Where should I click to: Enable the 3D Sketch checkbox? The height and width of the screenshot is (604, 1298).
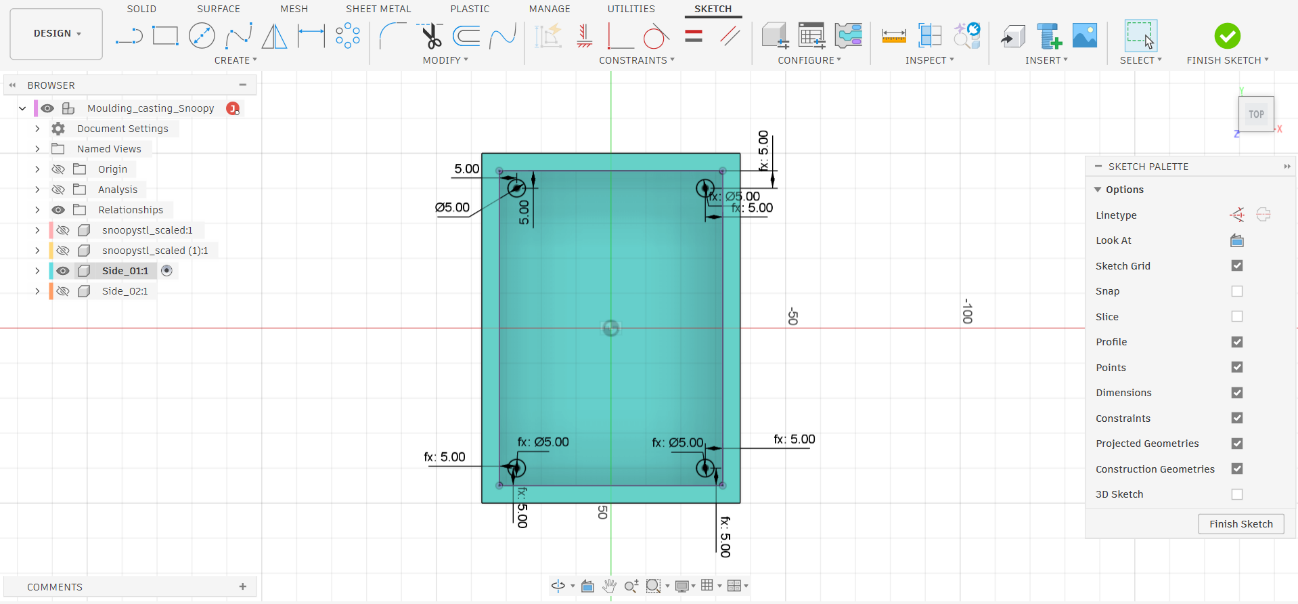[1237, 494]
